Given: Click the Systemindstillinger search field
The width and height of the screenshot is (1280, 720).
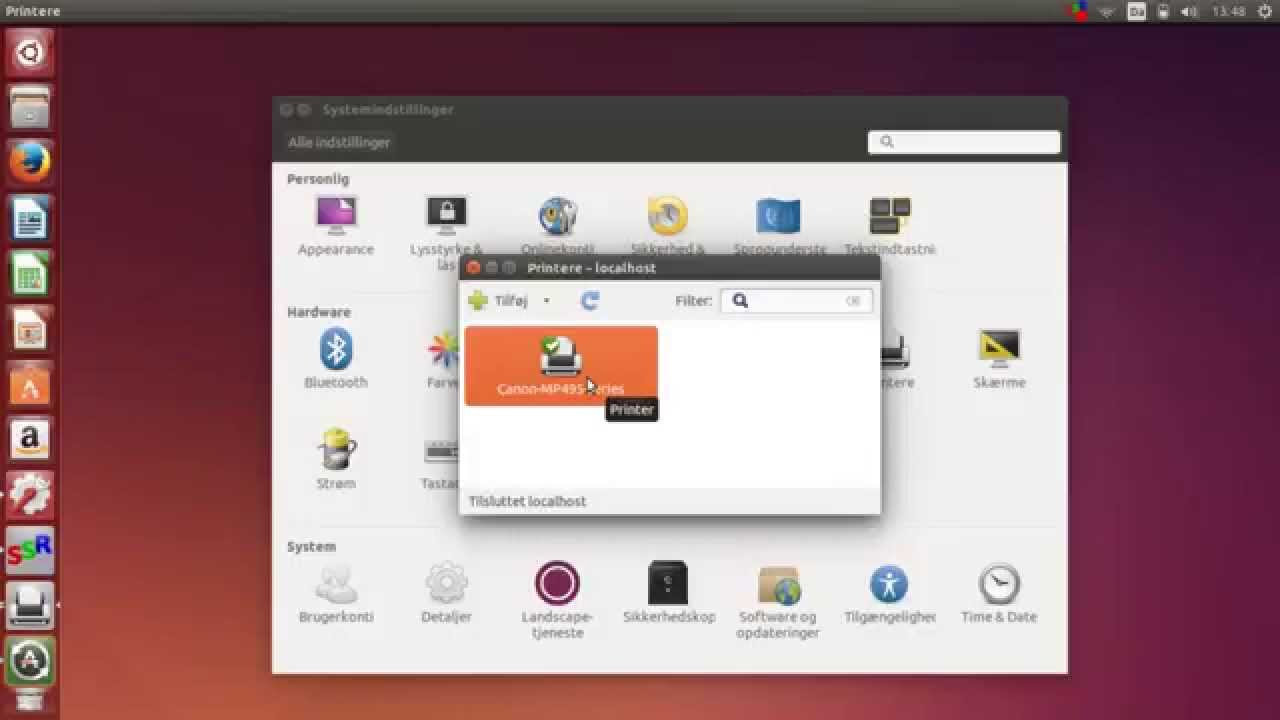Looking at the screenshot, I should [964, 142].
